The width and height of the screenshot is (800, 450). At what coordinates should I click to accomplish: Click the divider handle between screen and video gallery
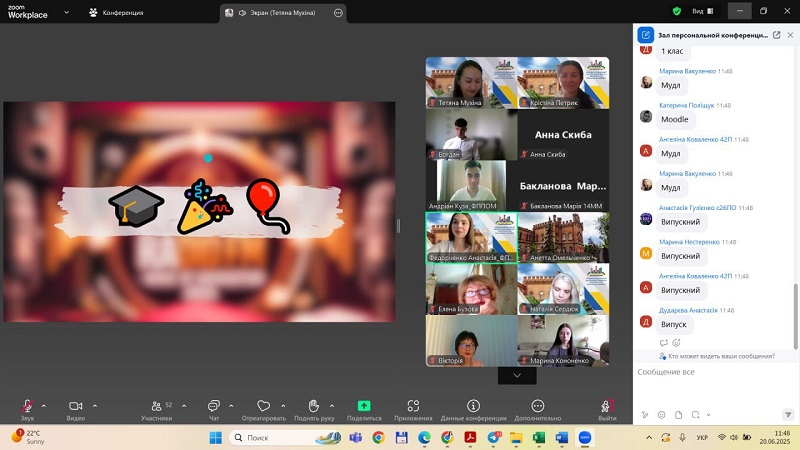398,226
